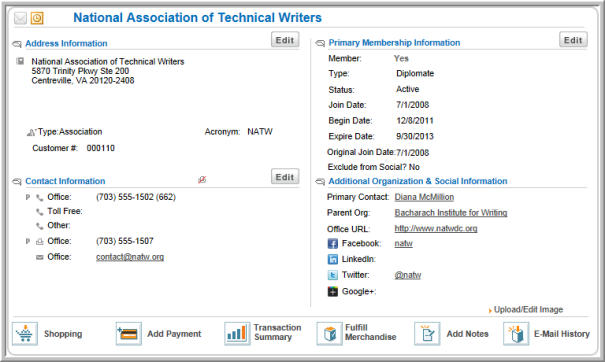Click the orange clock icon in the header
The width and height of the screenshot is (605, 362).
37,18
